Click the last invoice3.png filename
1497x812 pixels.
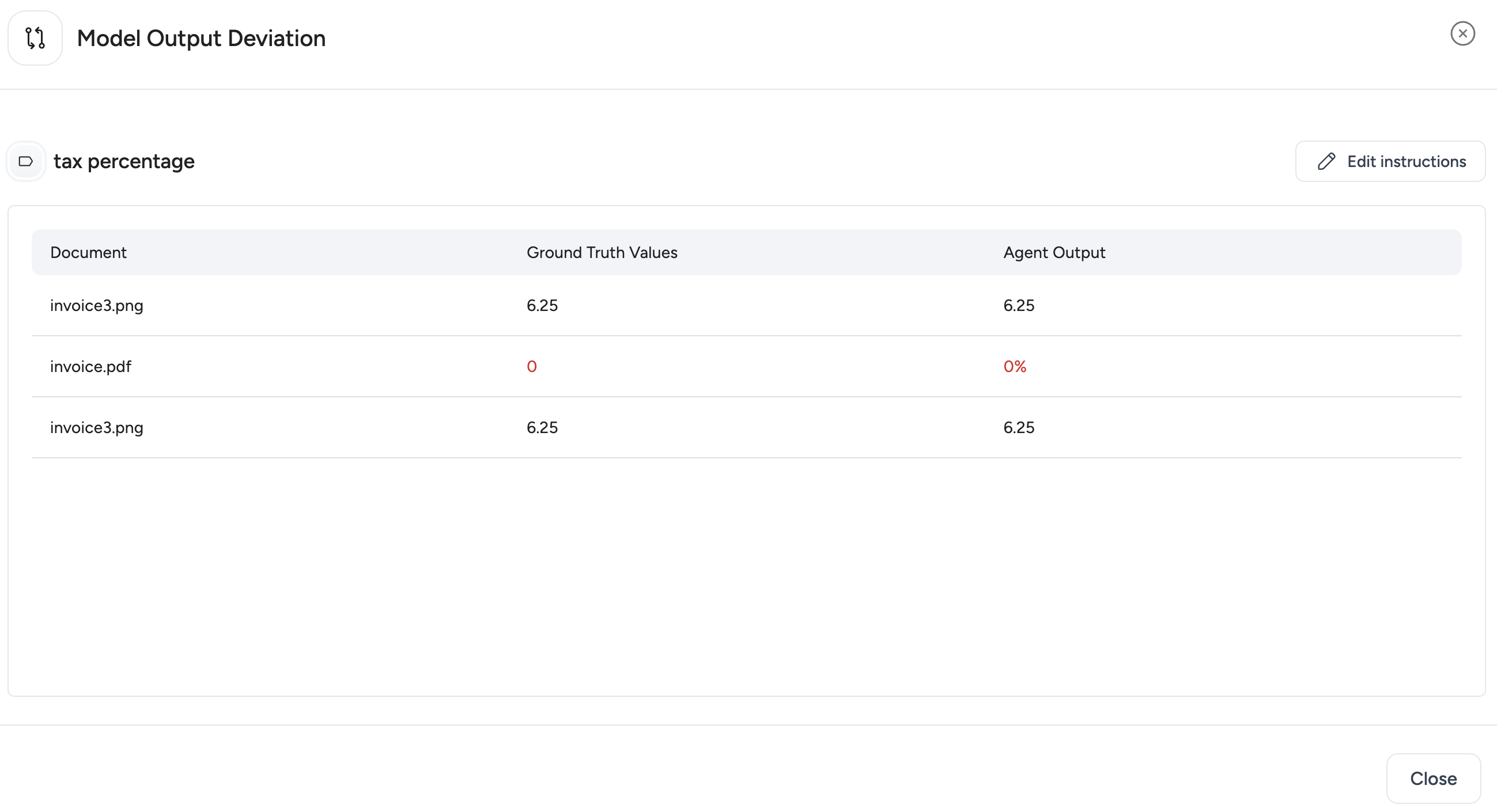click(x=96, y=427)
